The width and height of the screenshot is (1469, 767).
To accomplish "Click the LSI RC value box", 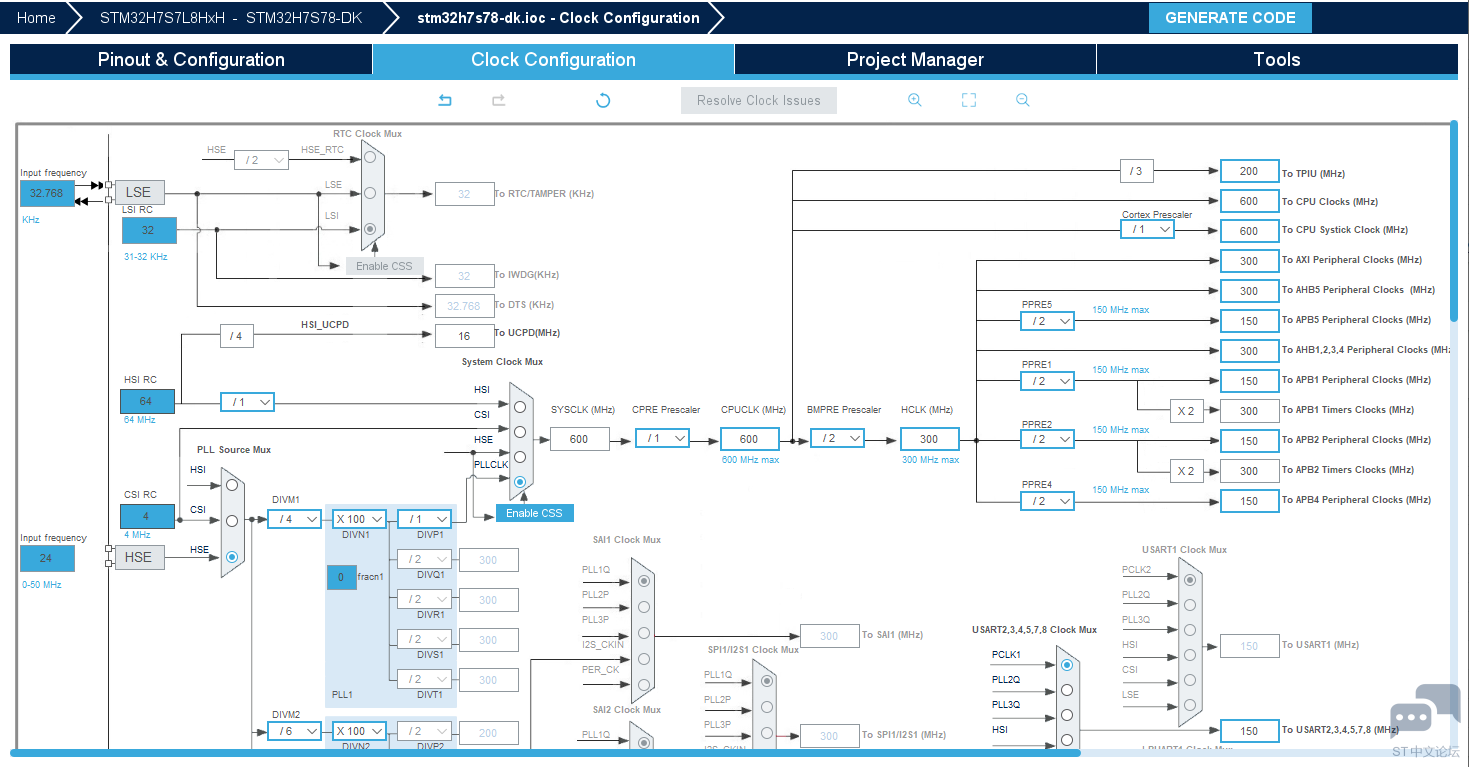I will (149, 230).
